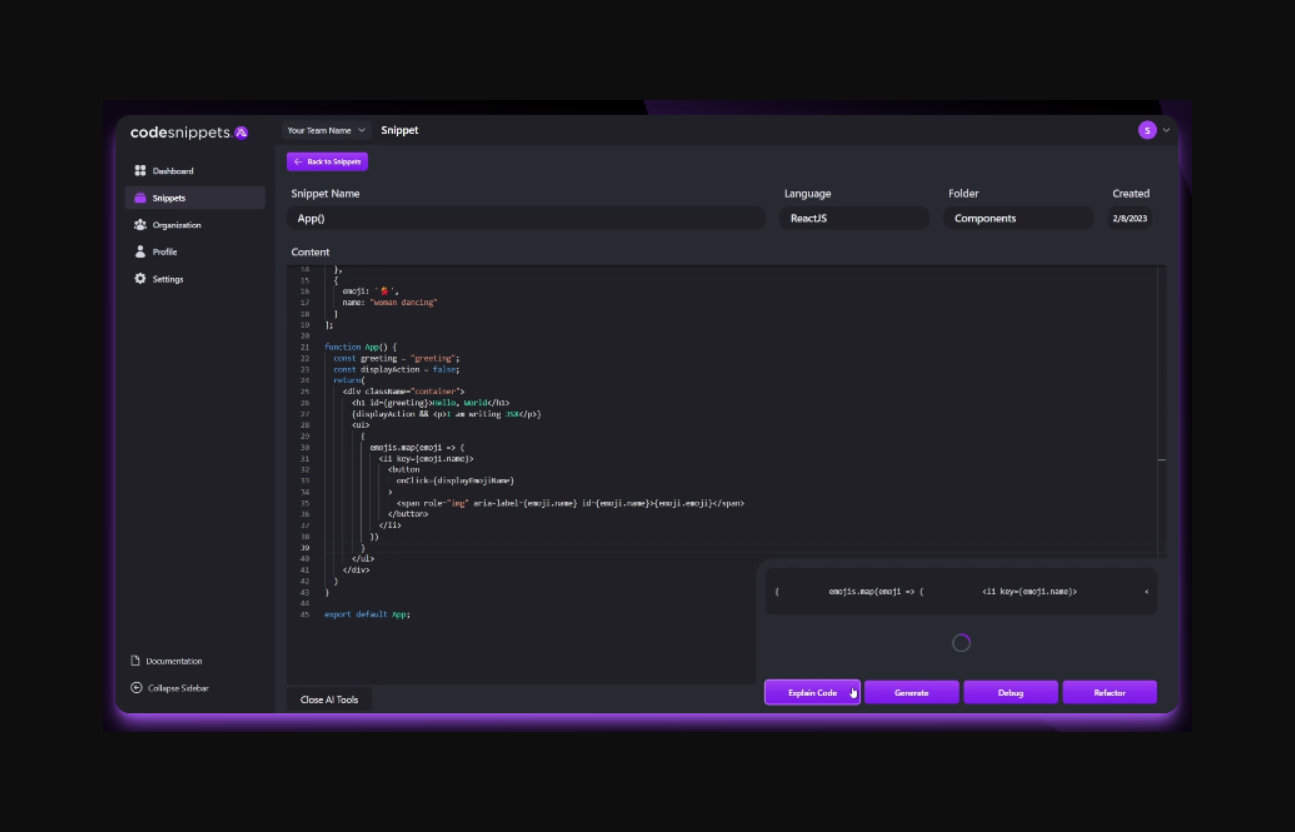This screenshot has height=832, width=1295.
Task: Open the account menu chevron beside avatar
Action: (1166, 130)
